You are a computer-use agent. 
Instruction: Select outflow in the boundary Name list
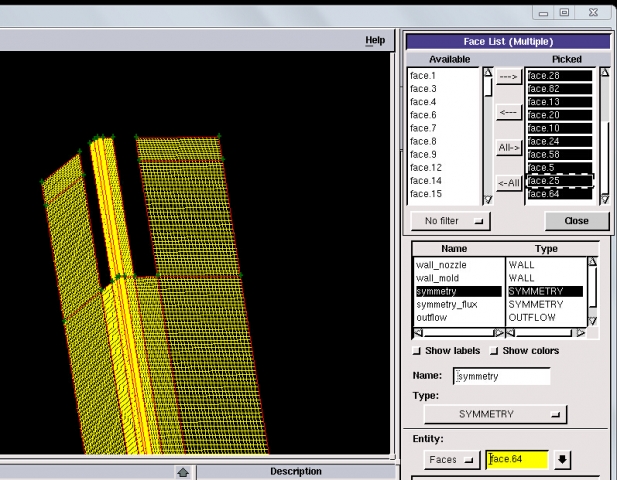433,317
